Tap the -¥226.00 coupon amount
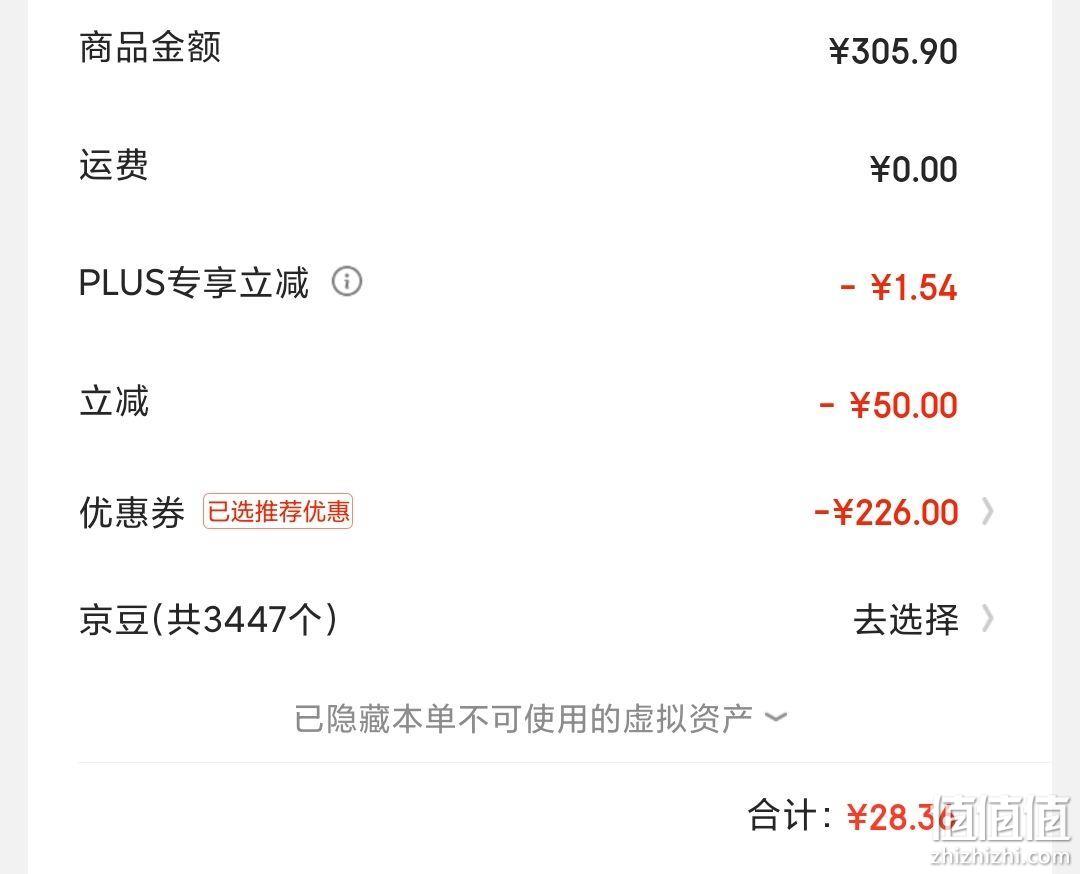The image size is (1080, 874). pyautogui.click(x=886, y=512)
